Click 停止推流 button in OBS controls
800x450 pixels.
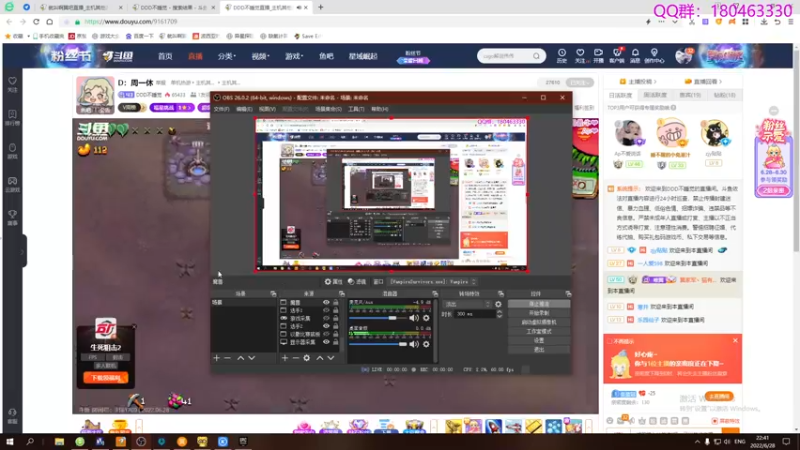pyautogui.click(x=539, y=304)
